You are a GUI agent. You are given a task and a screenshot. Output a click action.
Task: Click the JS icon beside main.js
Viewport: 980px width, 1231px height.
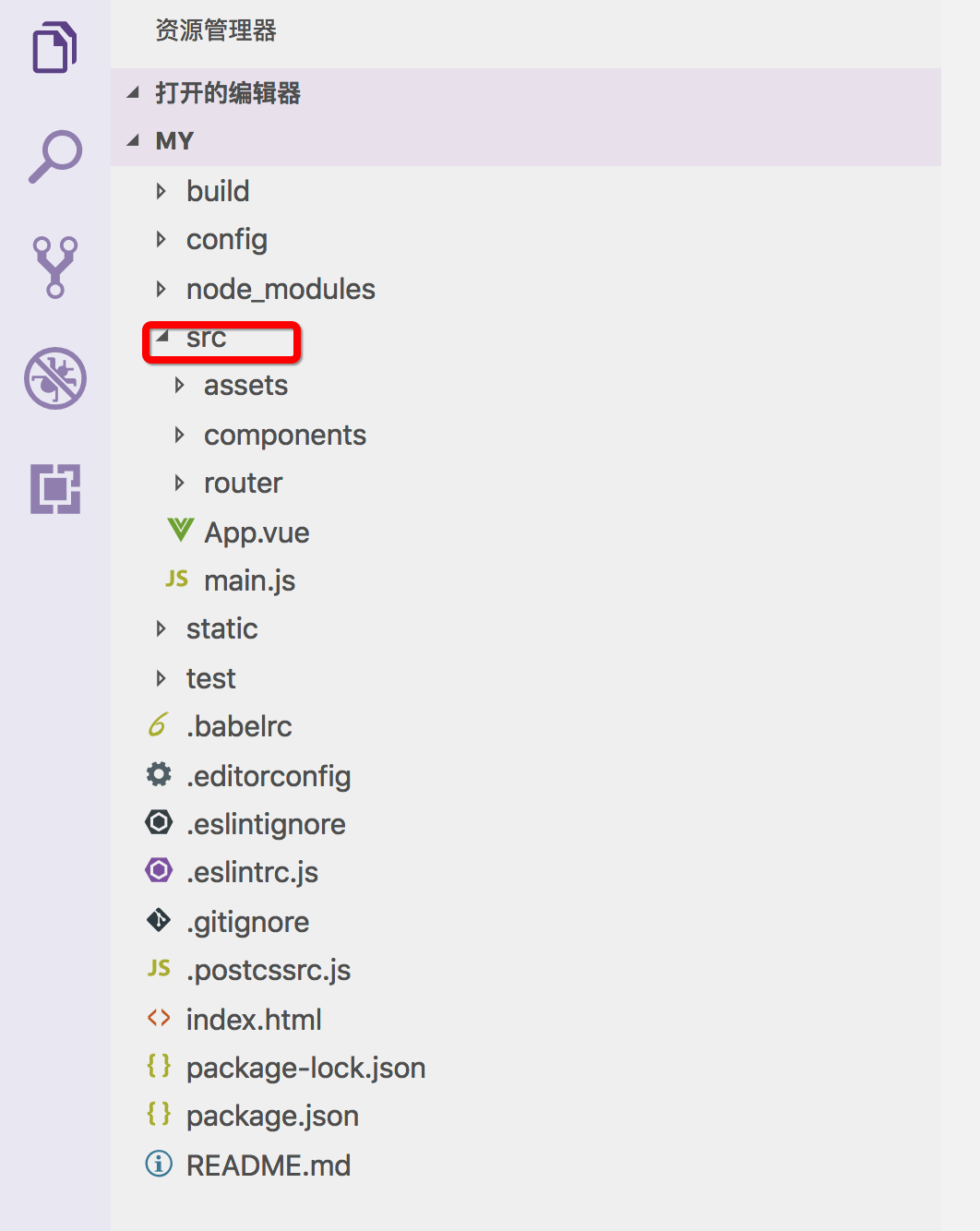(x=177, y=580)
